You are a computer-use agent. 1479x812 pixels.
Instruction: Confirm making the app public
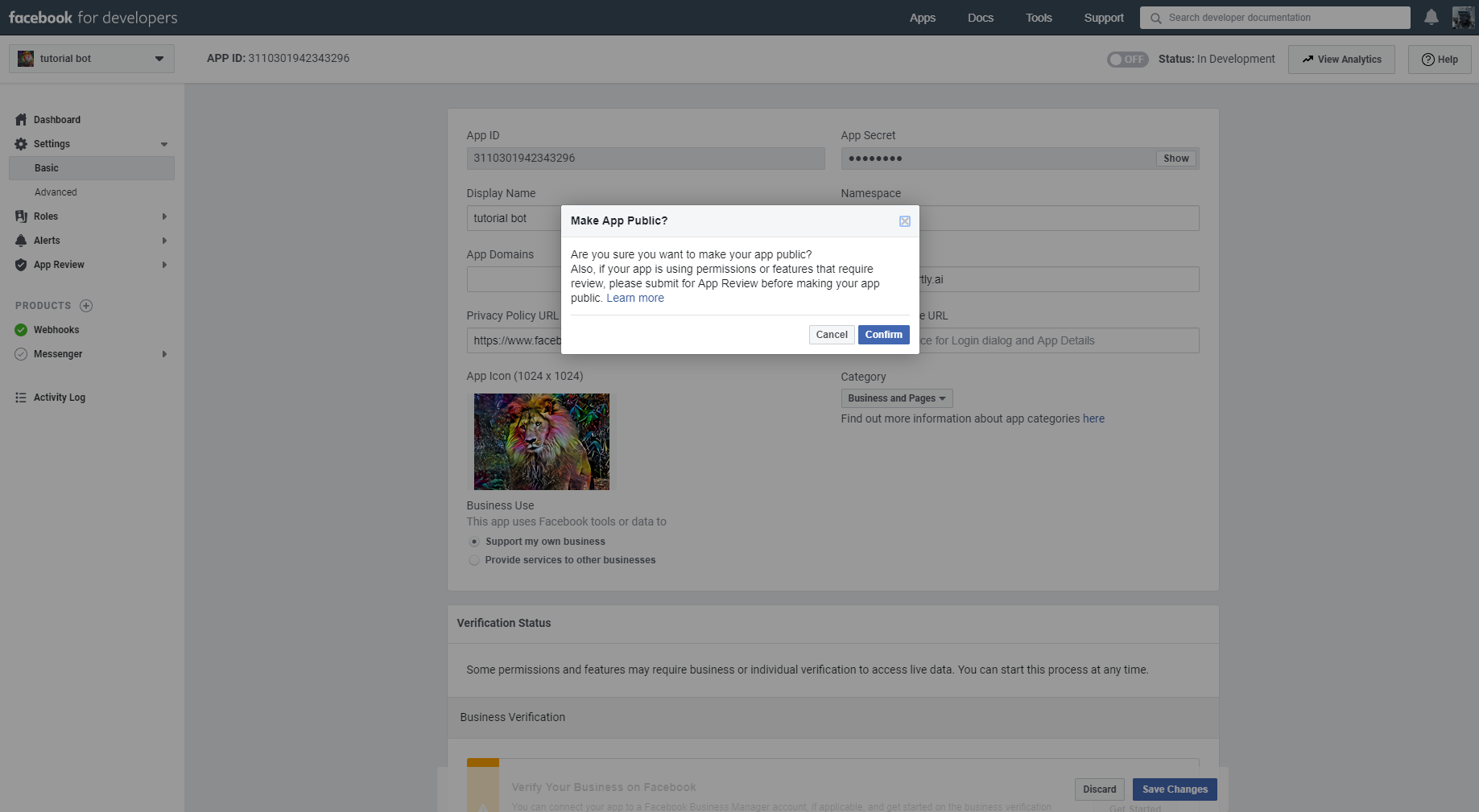click(883, 334)
